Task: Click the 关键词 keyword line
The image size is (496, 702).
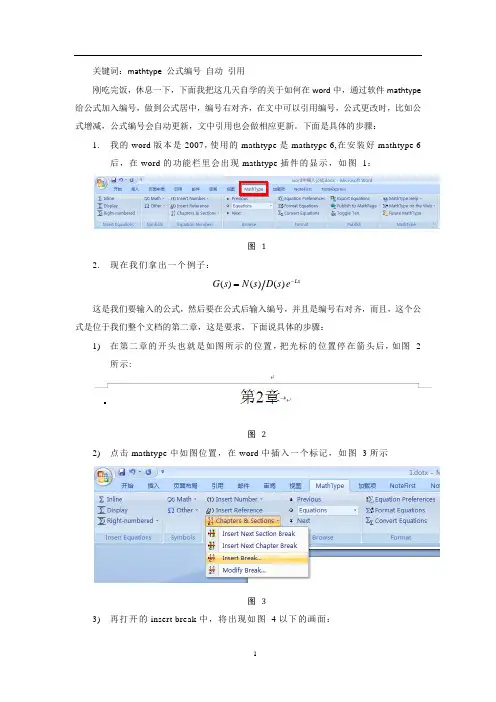Action: [168, 71]
